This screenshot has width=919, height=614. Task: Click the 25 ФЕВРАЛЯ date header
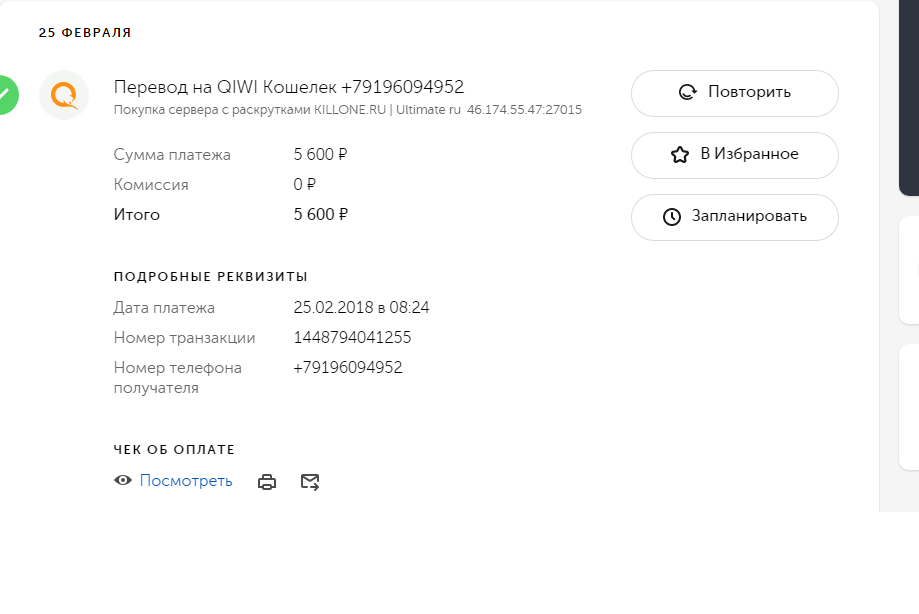(x=85, y=33)
